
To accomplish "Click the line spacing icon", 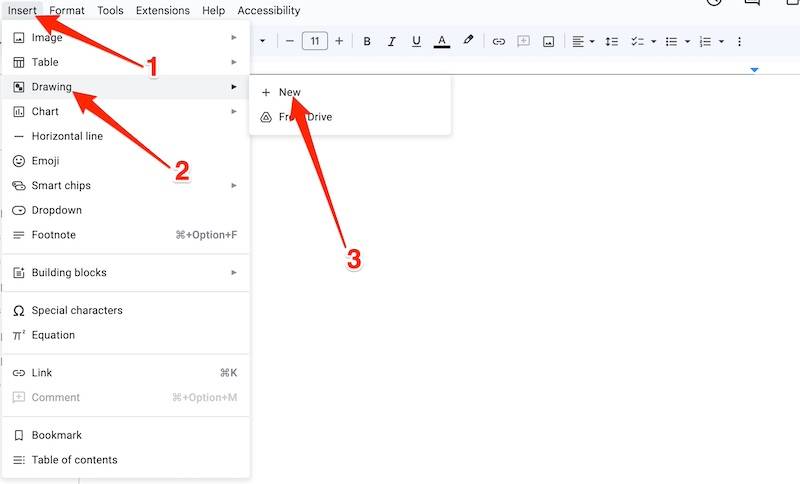I will (611, 41).
